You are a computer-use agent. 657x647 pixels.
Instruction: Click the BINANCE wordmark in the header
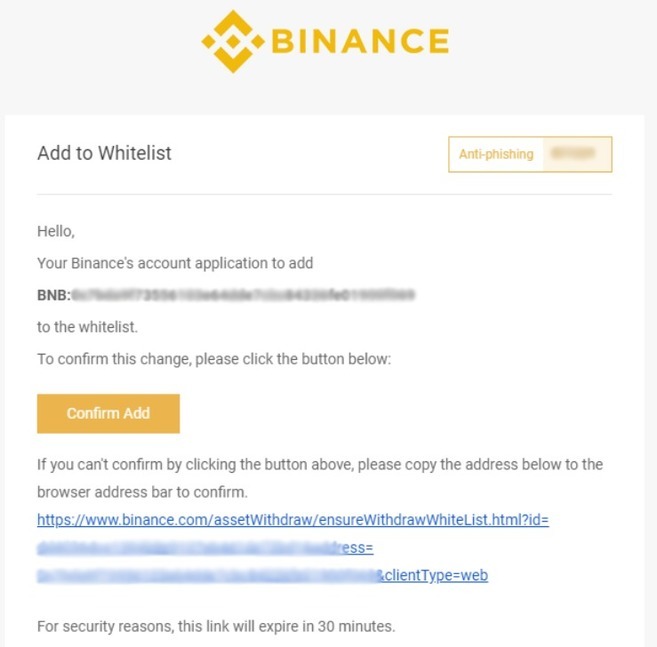(x=359, y=41)
